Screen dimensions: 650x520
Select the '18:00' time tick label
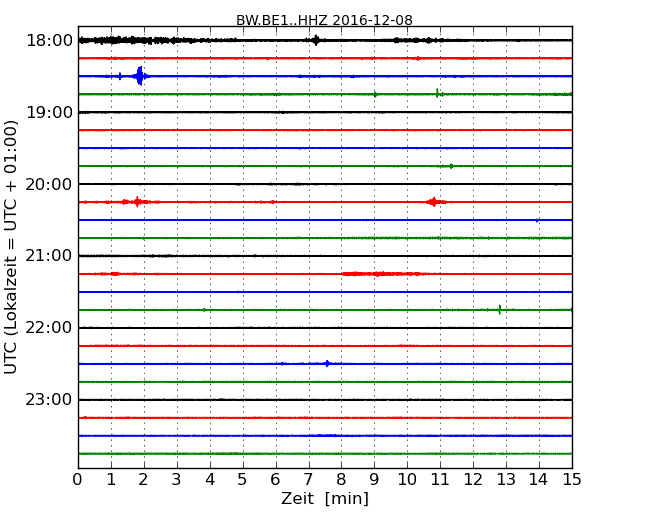pyautogui.click(x=49, y=41)
